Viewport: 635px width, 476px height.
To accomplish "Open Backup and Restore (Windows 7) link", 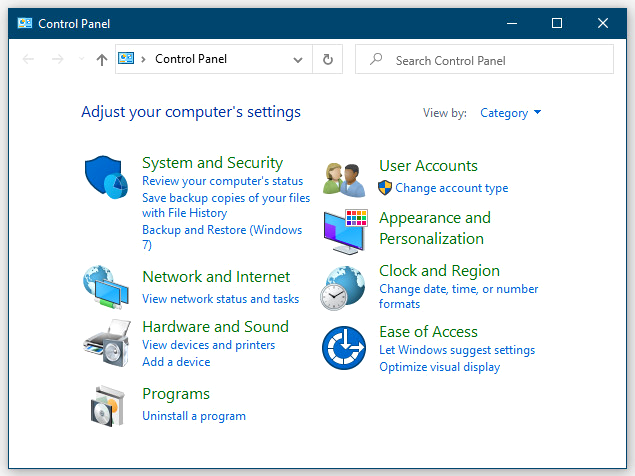I will (x=222, y=237).
